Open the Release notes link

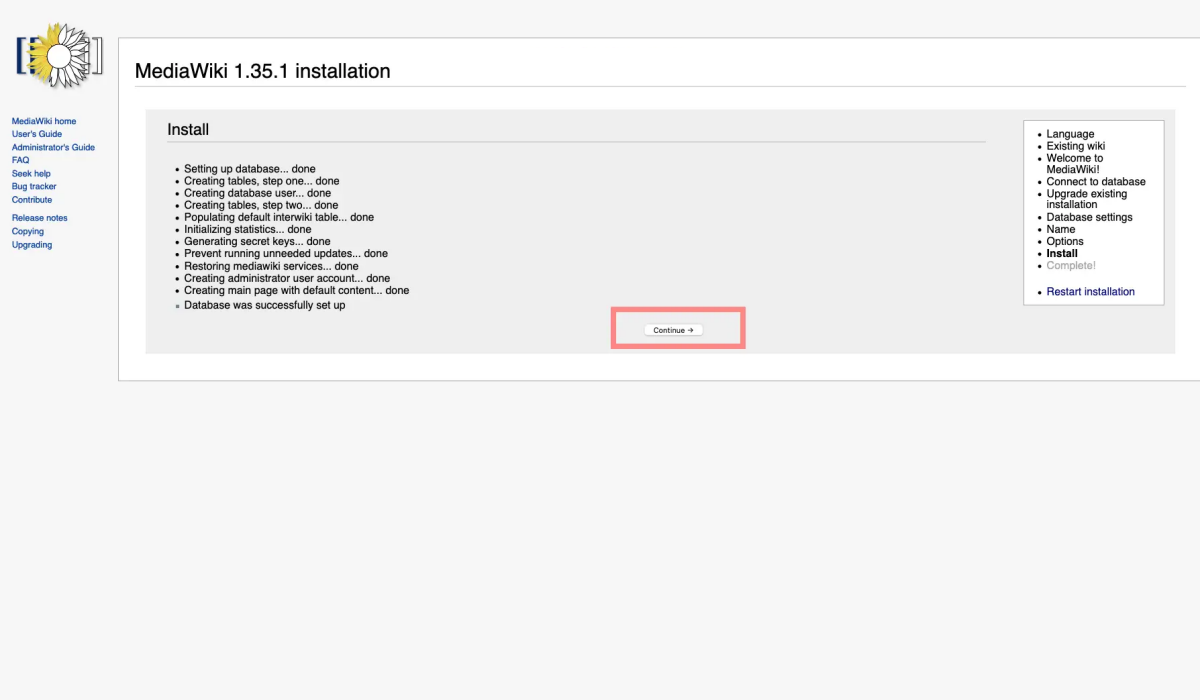[40, 218]
